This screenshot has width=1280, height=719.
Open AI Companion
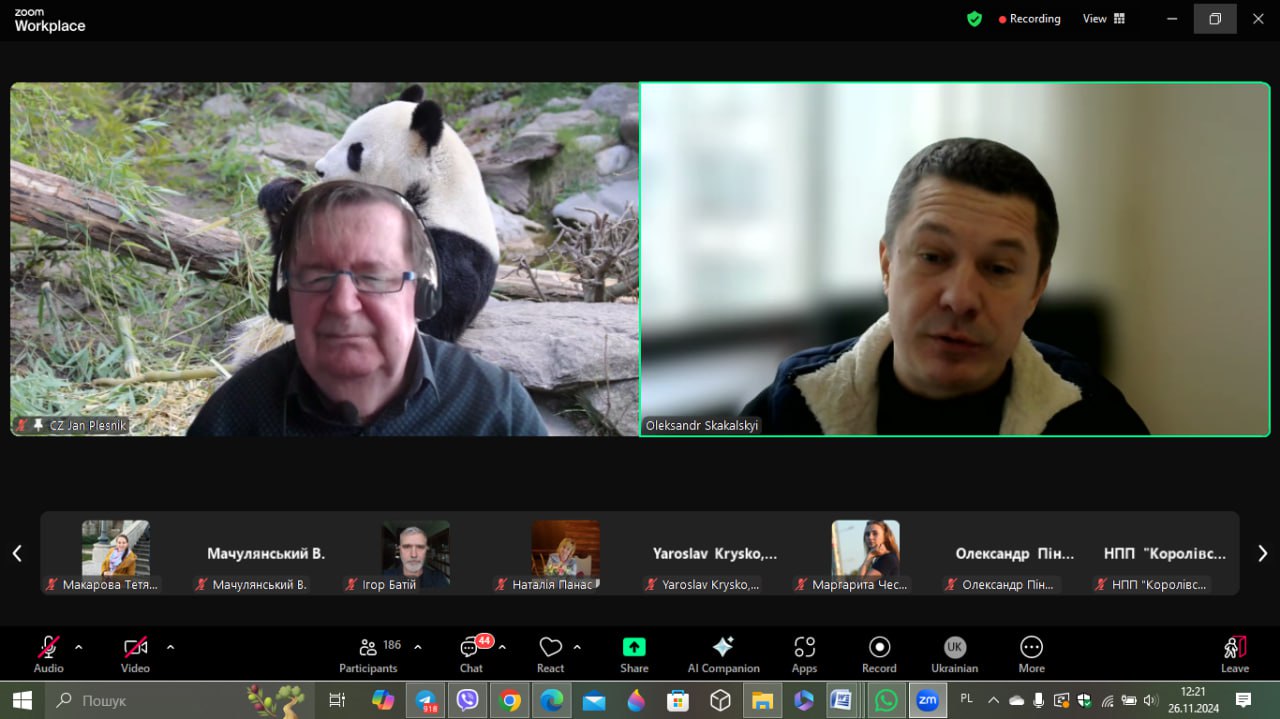pyautogui.click(x=723, y=654)
